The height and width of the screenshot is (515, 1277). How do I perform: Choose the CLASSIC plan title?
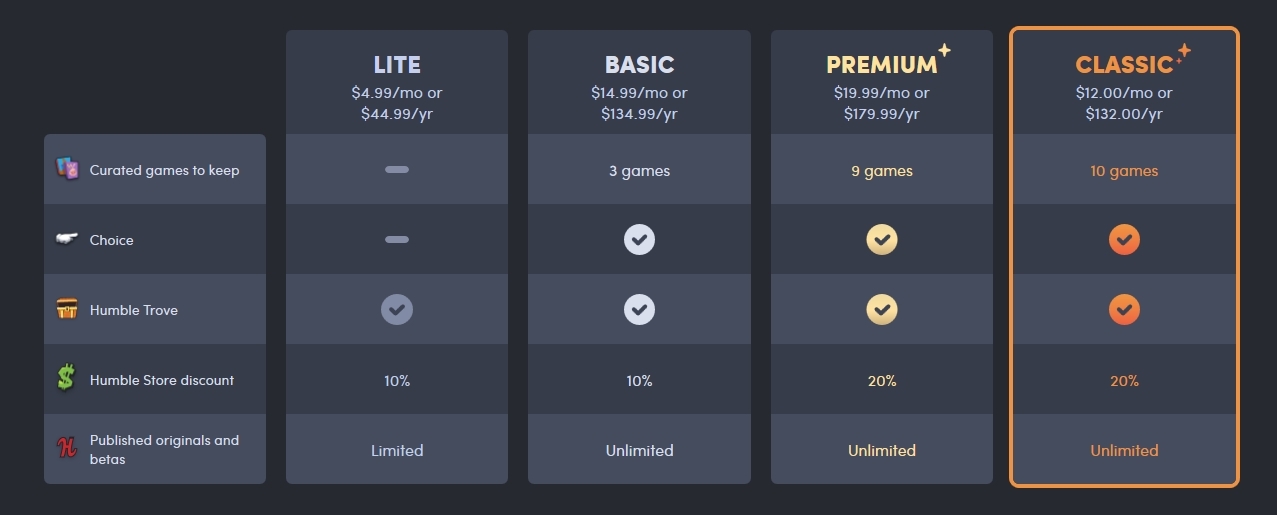1123,65
